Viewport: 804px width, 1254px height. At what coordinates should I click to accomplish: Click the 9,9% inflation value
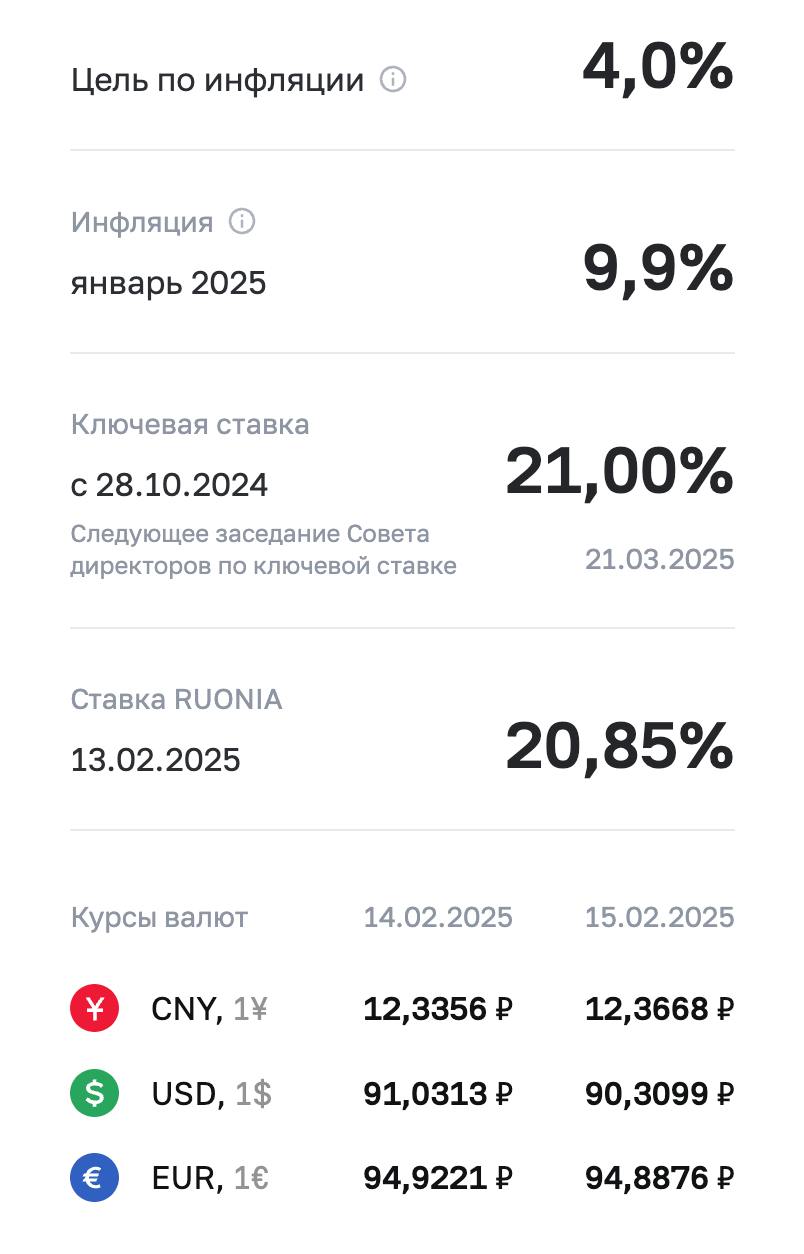pos(658,270)
